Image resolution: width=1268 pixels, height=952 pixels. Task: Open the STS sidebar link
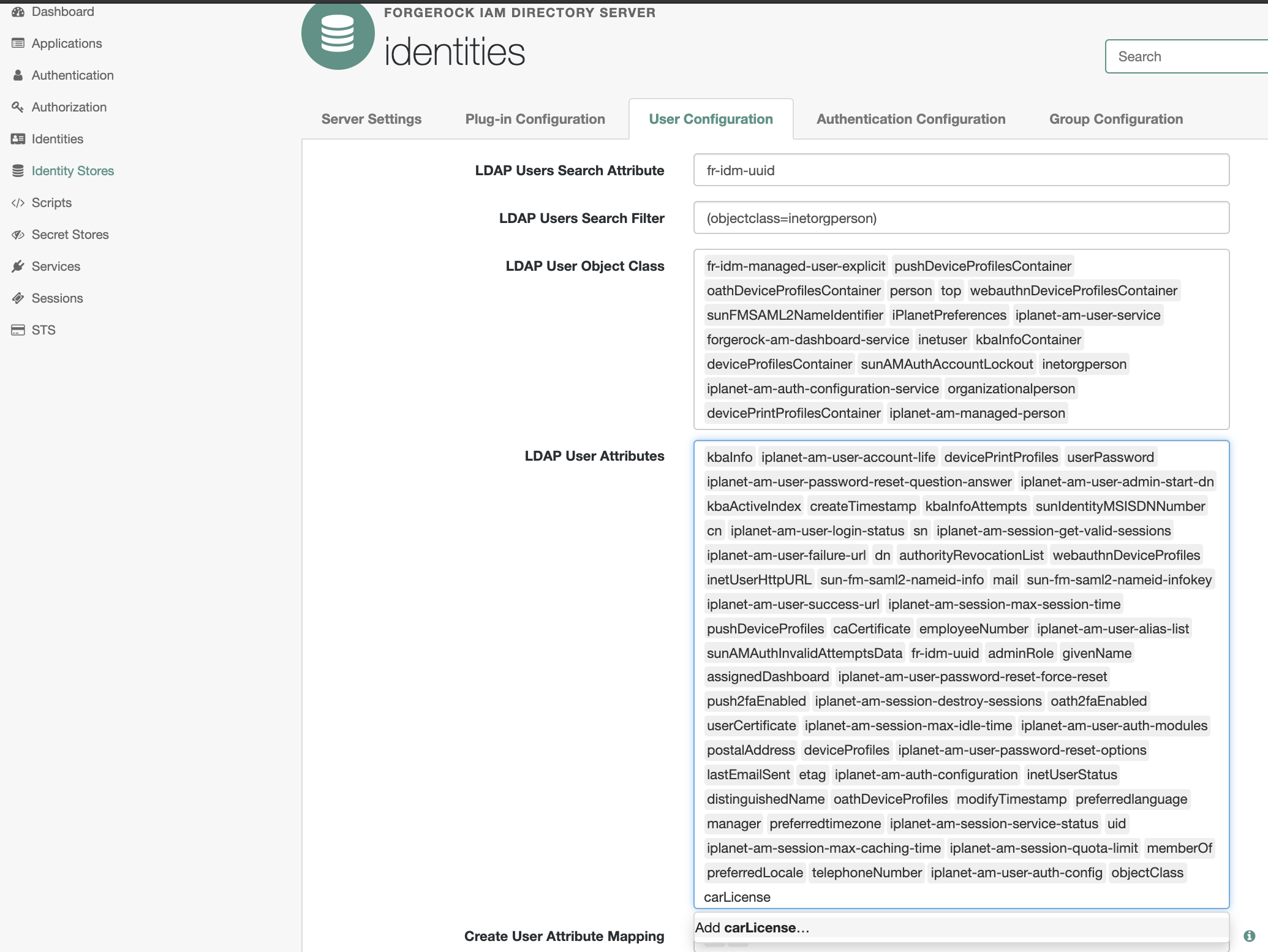pyautogui.click(x=43, y=330)
